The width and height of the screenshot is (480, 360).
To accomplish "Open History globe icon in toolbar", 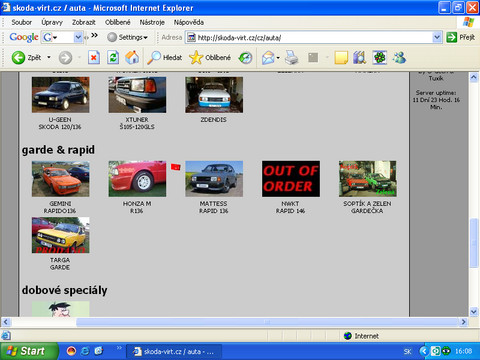I will pos(245,58).
